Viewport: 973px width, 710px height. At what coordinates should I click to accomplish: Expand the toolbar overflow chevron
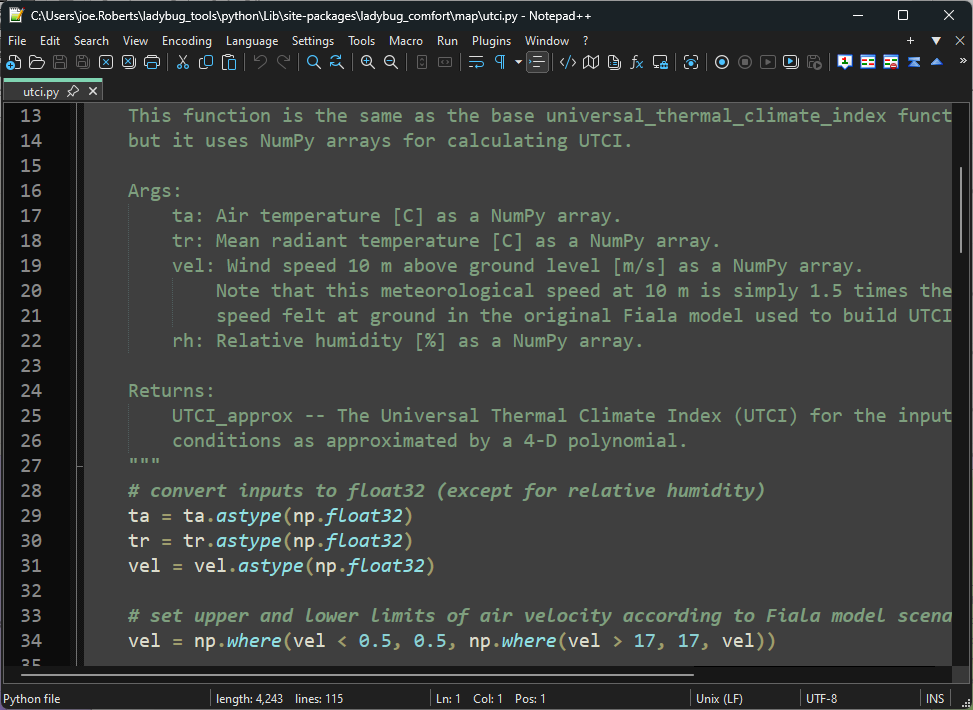click(961, 62)
